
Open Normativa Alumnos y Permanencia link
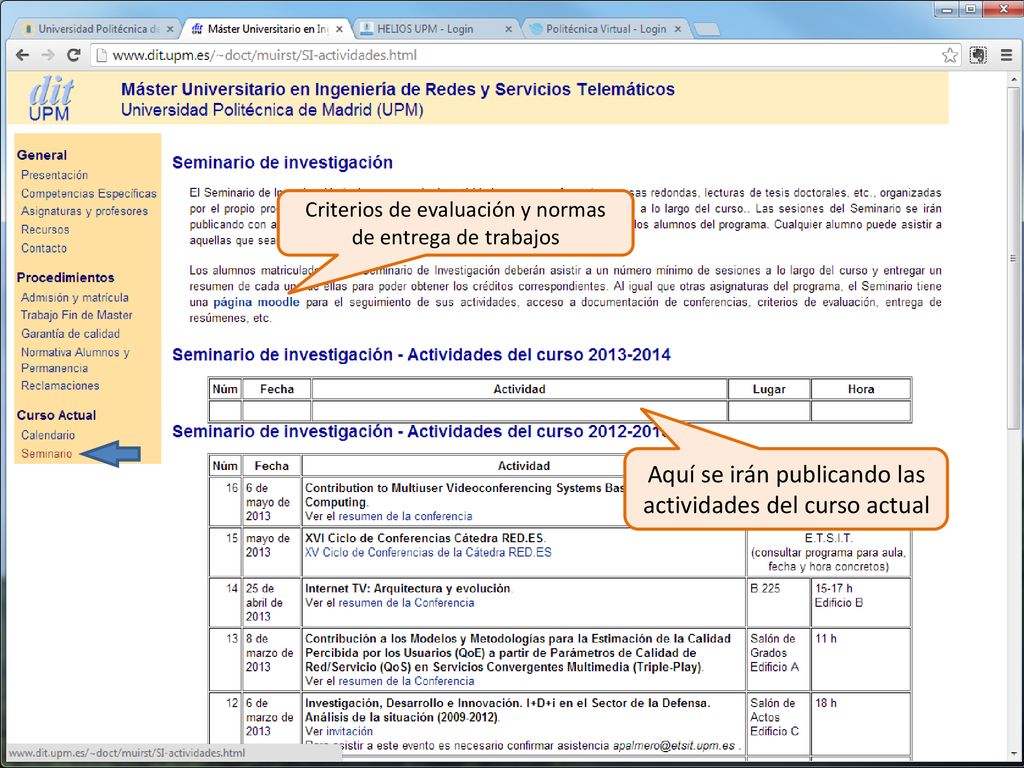point(75,360)
